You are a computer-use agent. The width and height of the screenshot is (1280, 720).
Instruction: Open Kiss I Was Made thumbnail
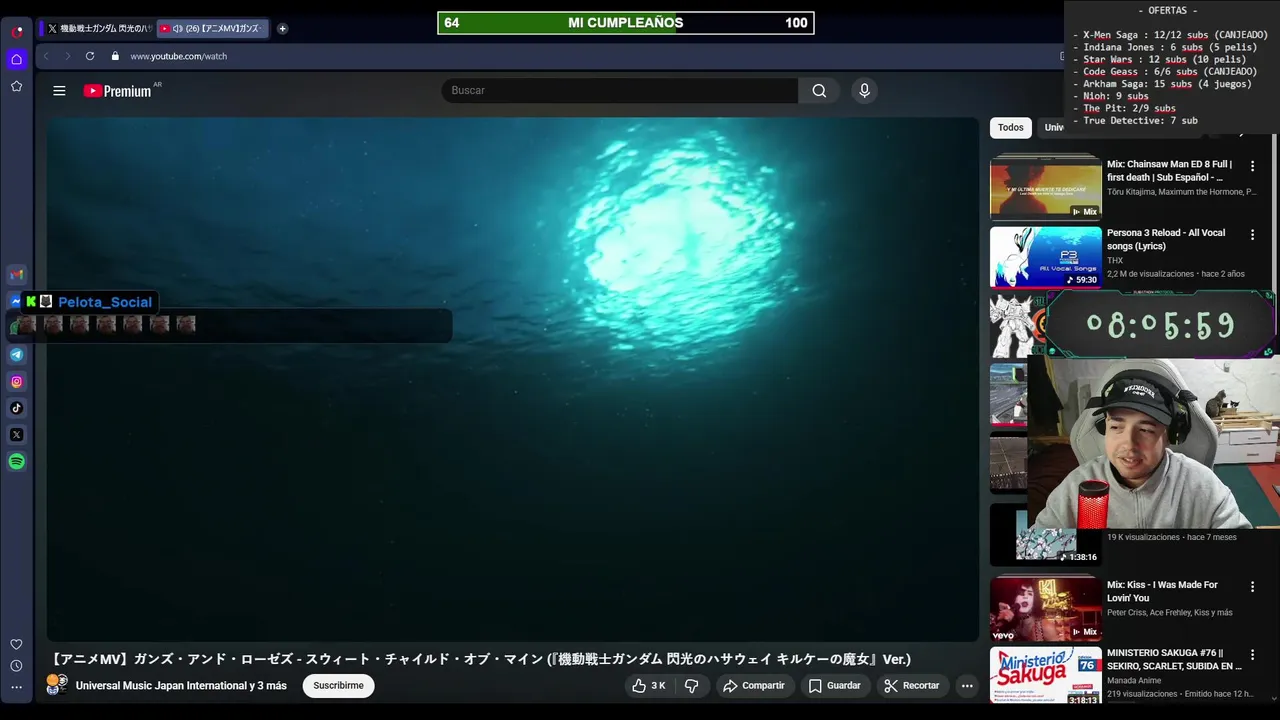(x=1046, y=609)
